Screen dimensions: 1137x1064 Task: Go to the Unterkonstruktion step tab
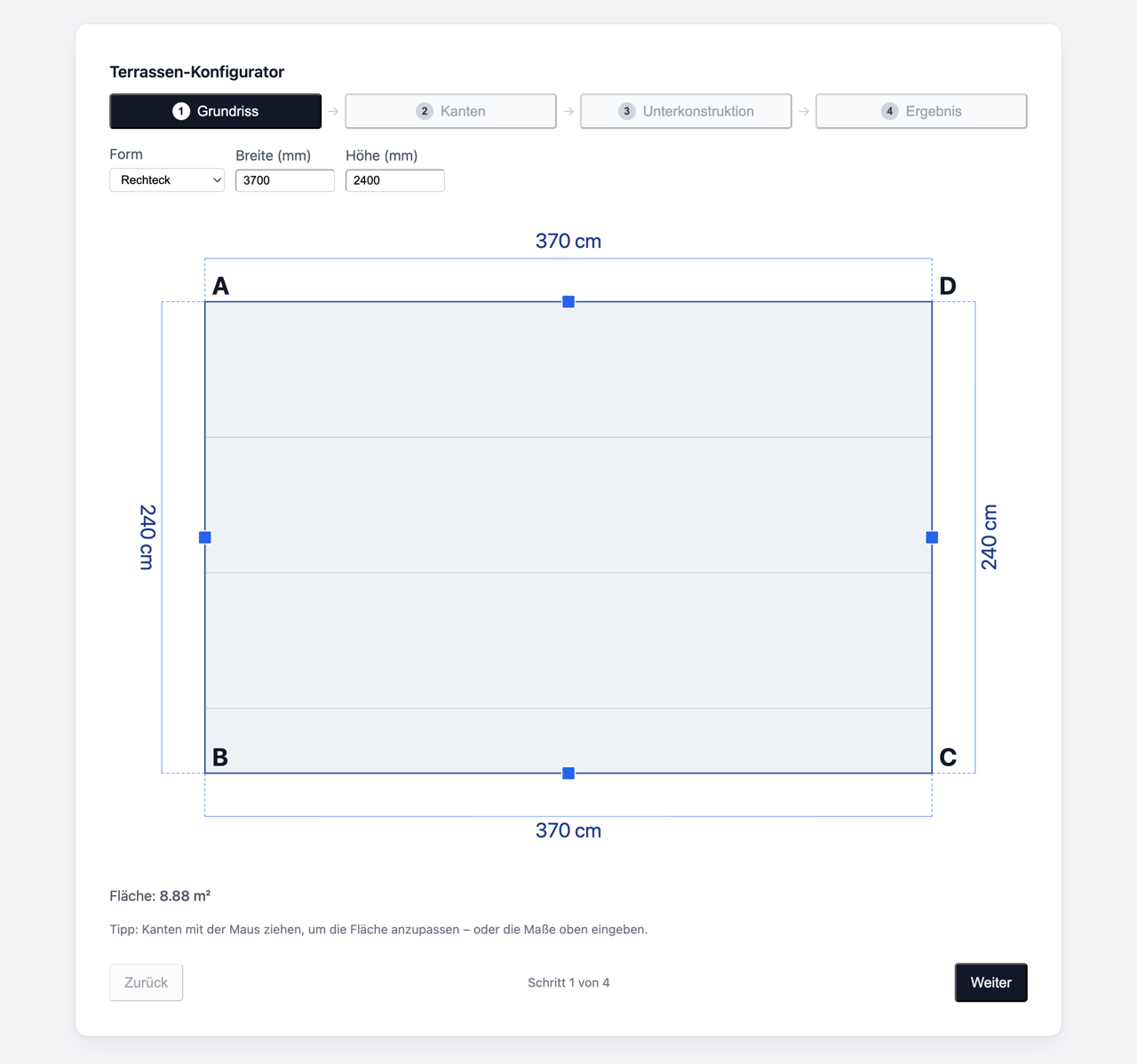pyautogui.click(x=686, y=111)
